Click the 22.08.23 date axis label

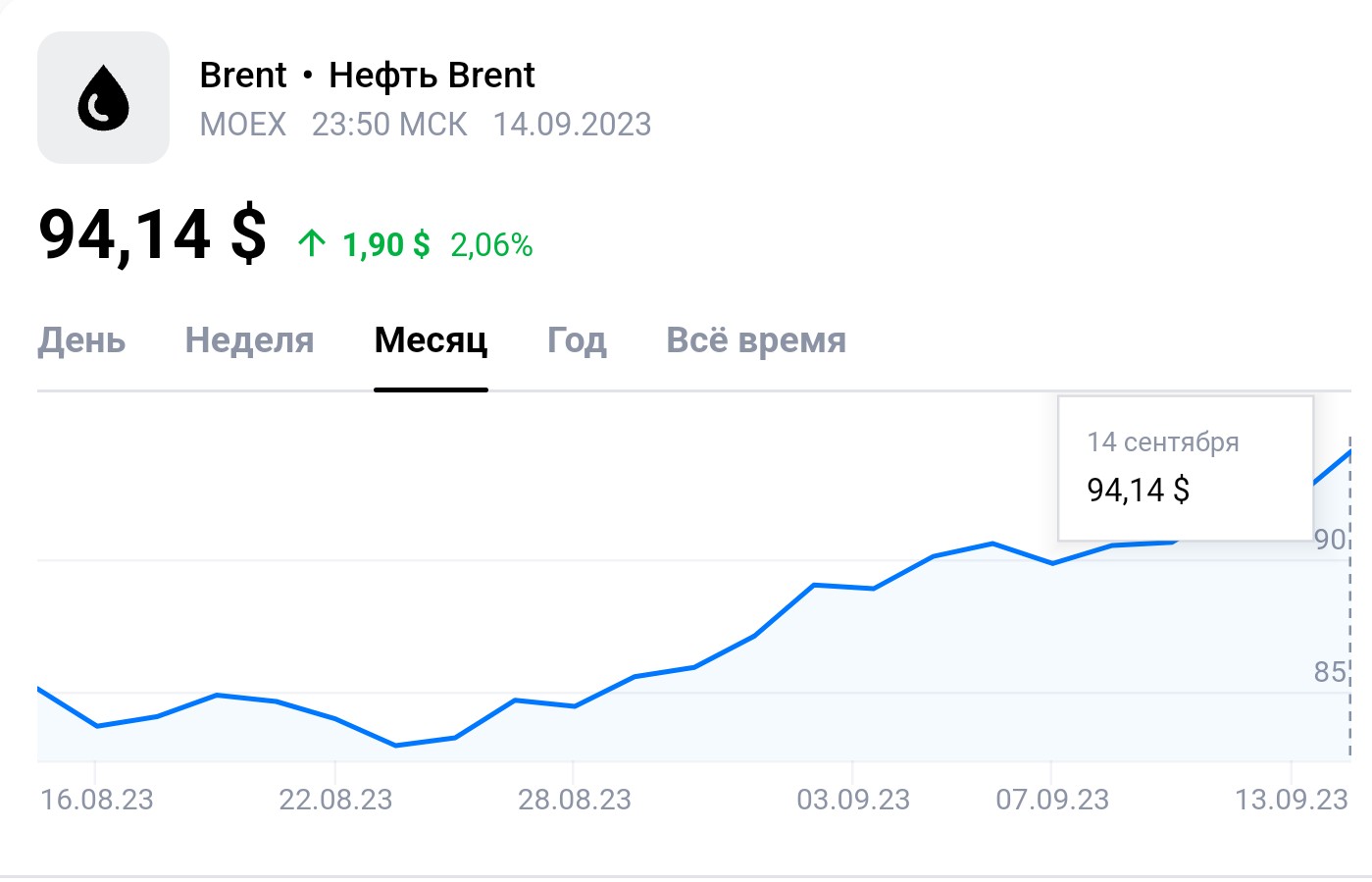point(335,800)
